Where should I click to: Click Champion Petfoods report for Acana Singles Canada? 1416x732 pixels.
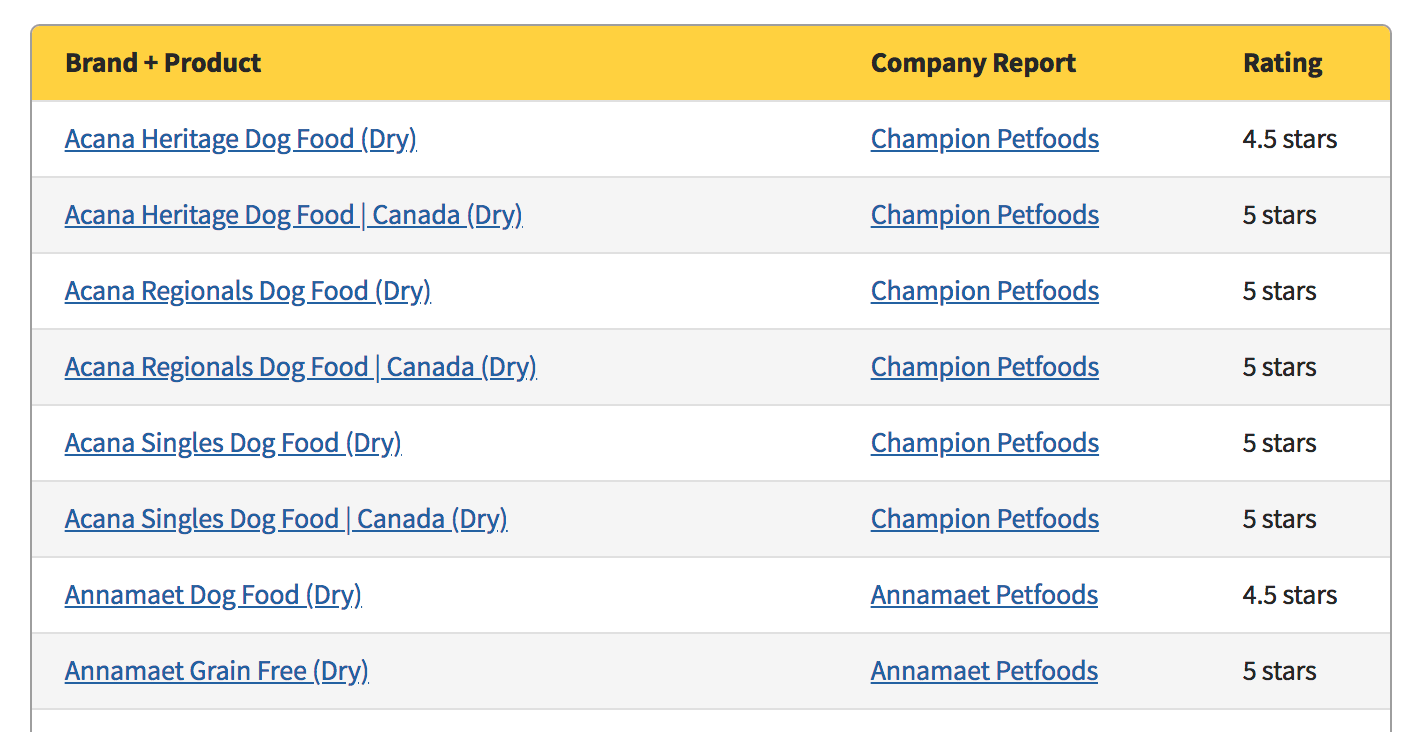[x=985, y=519]
